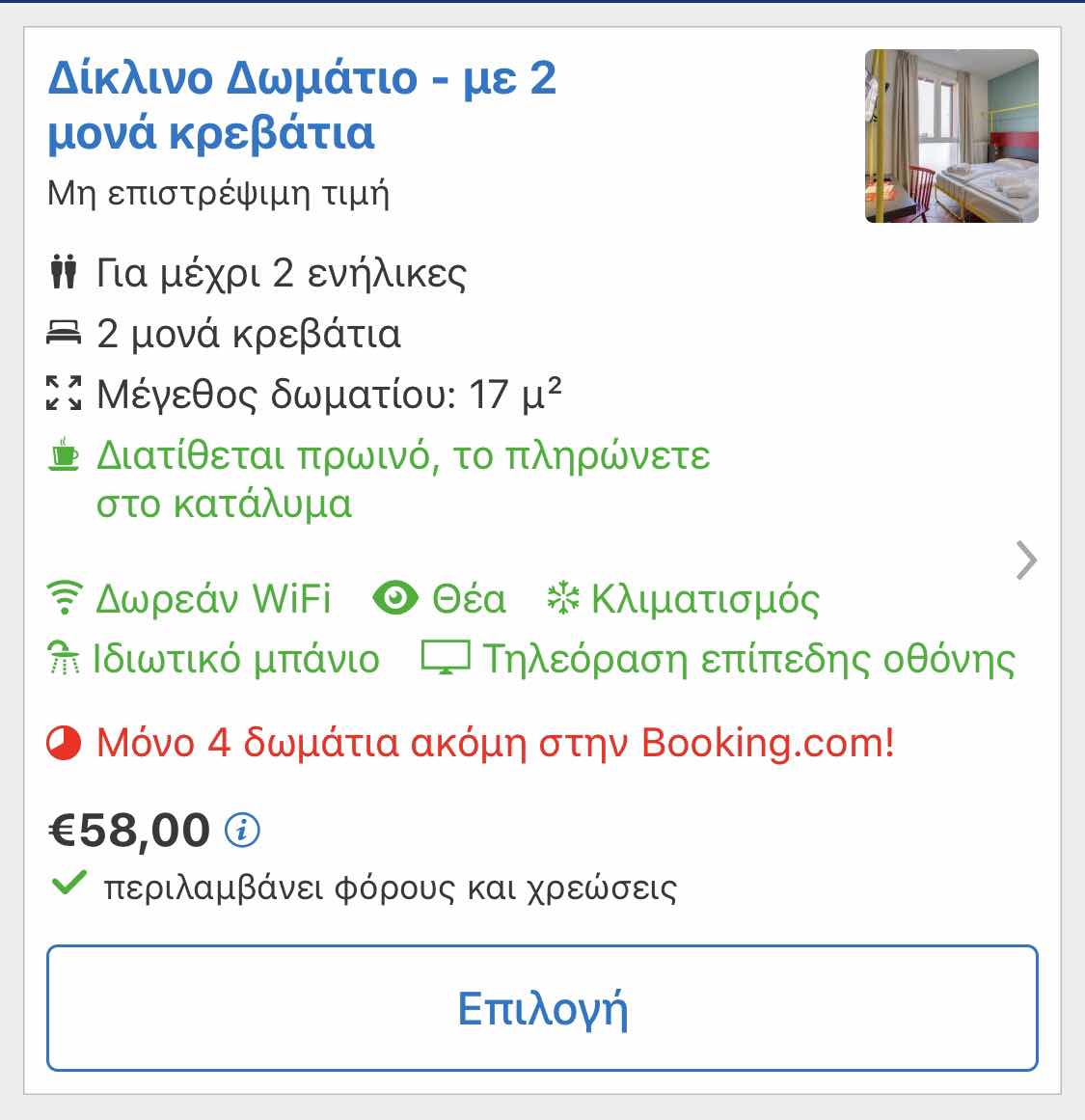
Task: Open the room photo thumbnail
Action: (952, 136)
